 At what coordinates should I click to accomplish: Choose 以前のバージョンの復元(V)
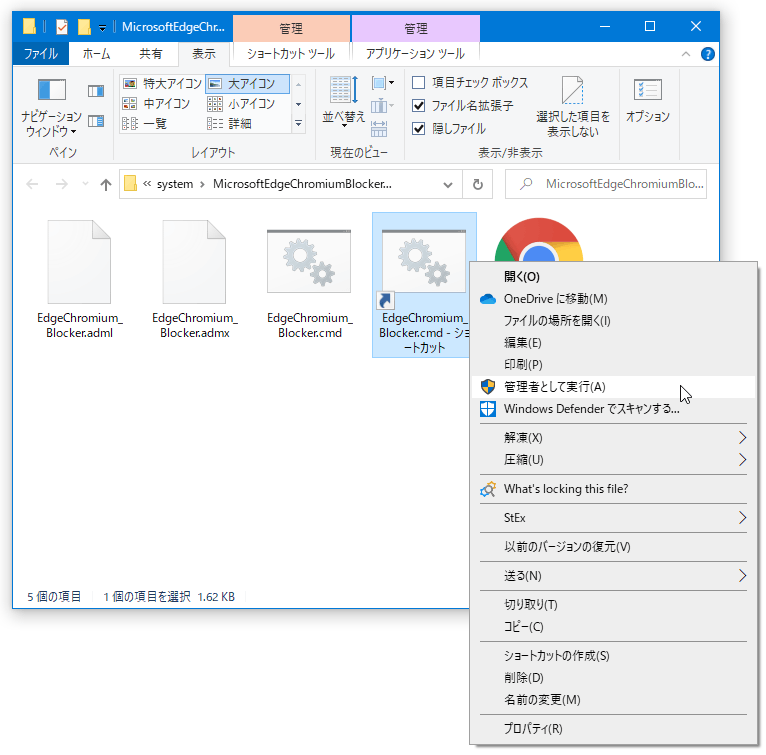(613, 546)
